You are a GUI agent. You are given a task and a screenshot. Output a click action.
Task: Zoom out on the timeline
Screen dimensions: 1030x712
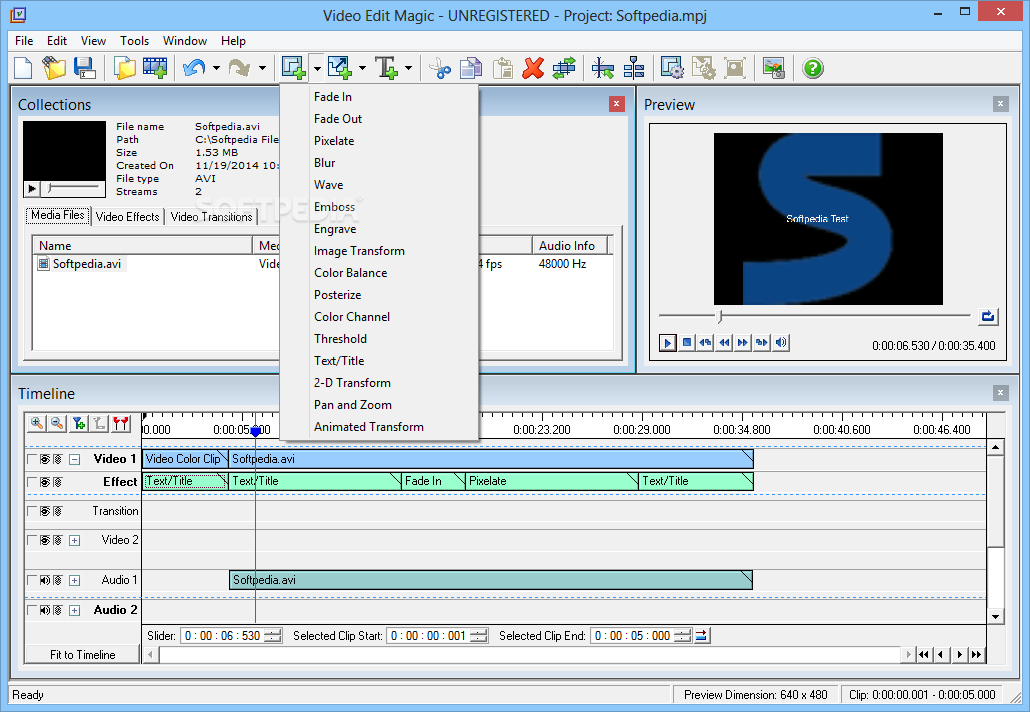click(x=57, y=424)
